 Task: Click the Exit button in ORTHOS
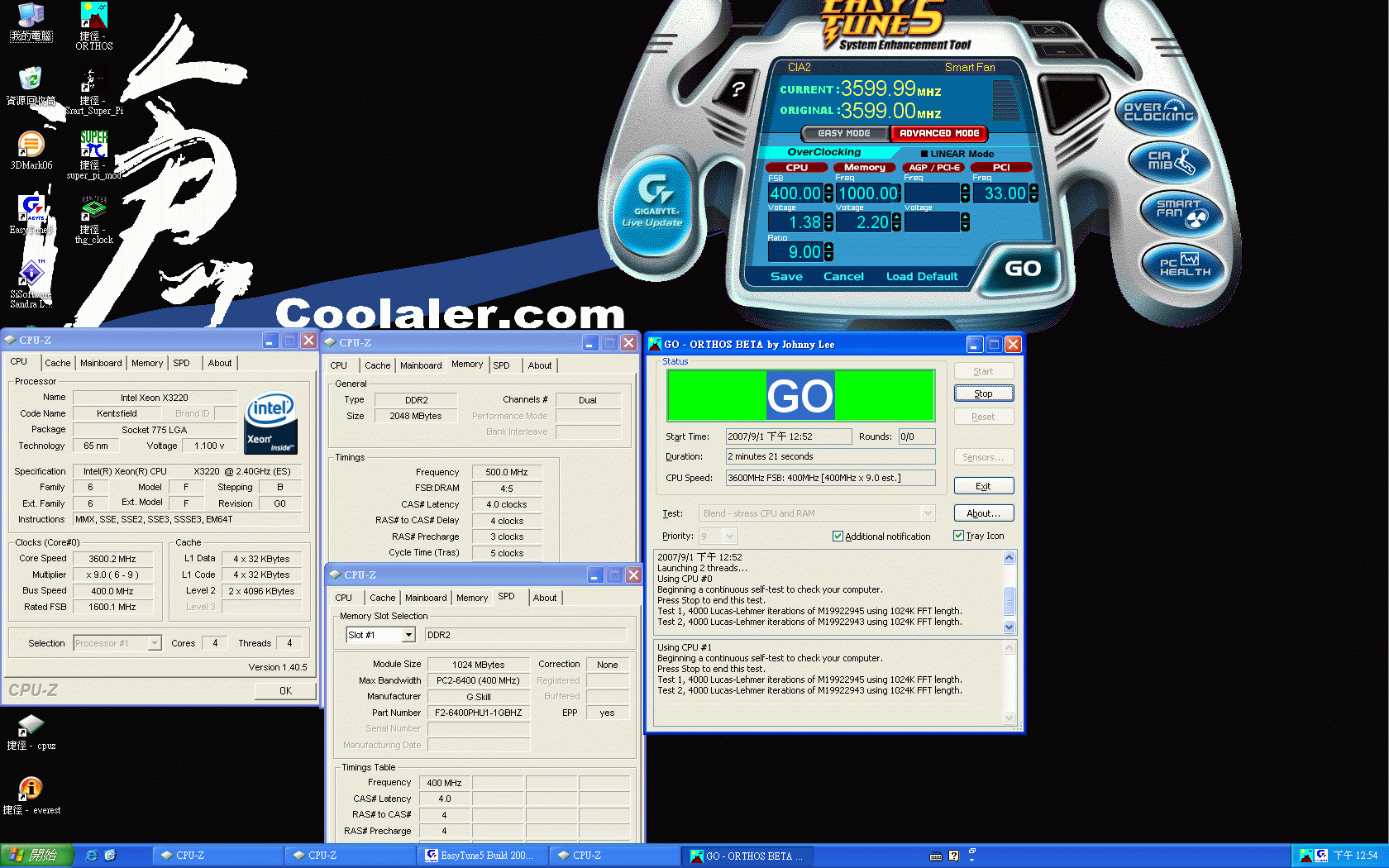pyautogui.click(x=983, y=486)
